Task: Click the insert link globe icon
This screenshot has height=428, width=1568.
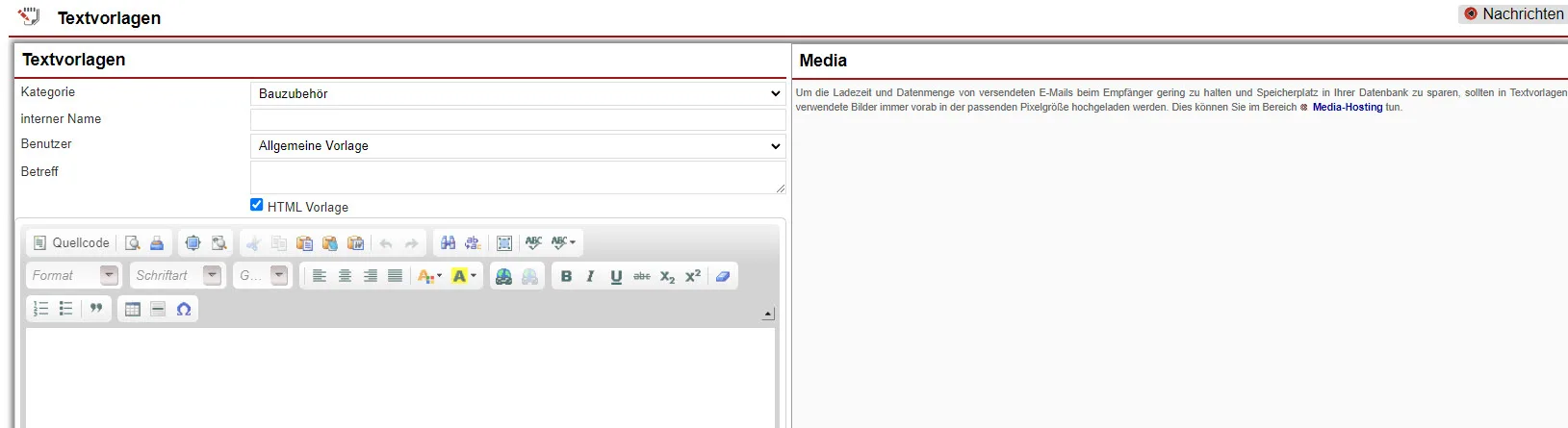Action: [503, 276]
